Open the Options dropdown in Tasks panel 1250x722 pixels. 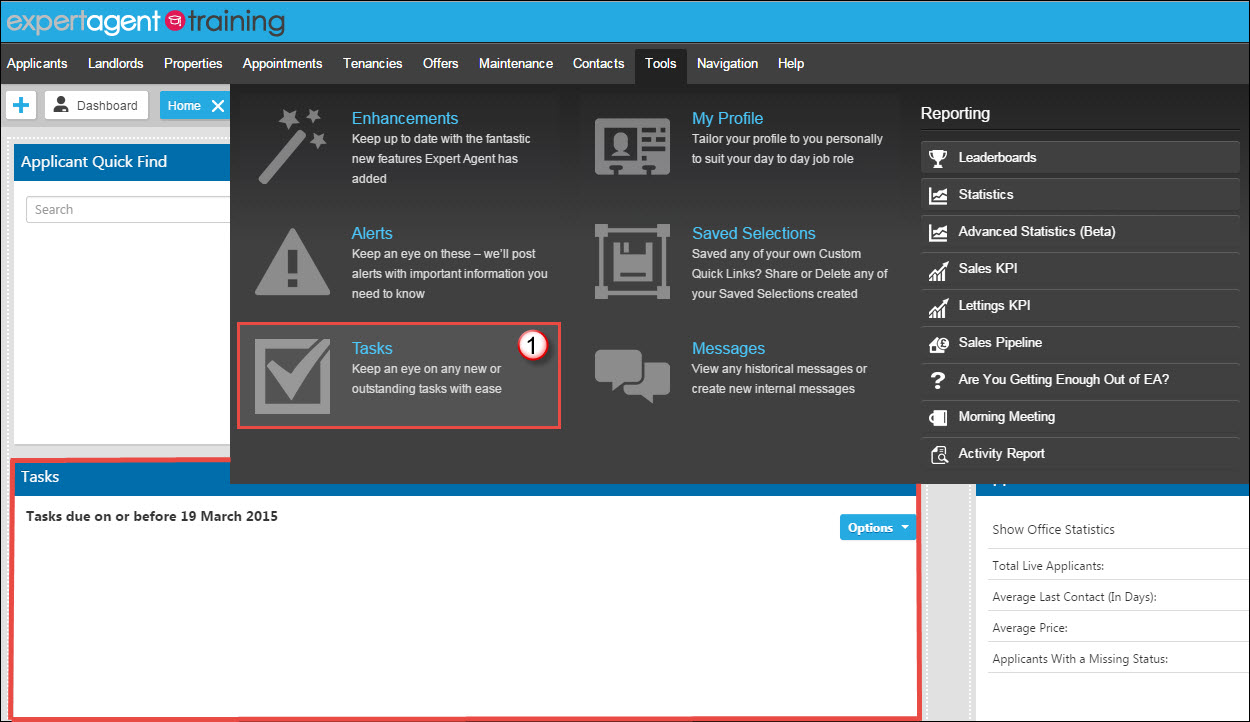(x=877, y=527)
